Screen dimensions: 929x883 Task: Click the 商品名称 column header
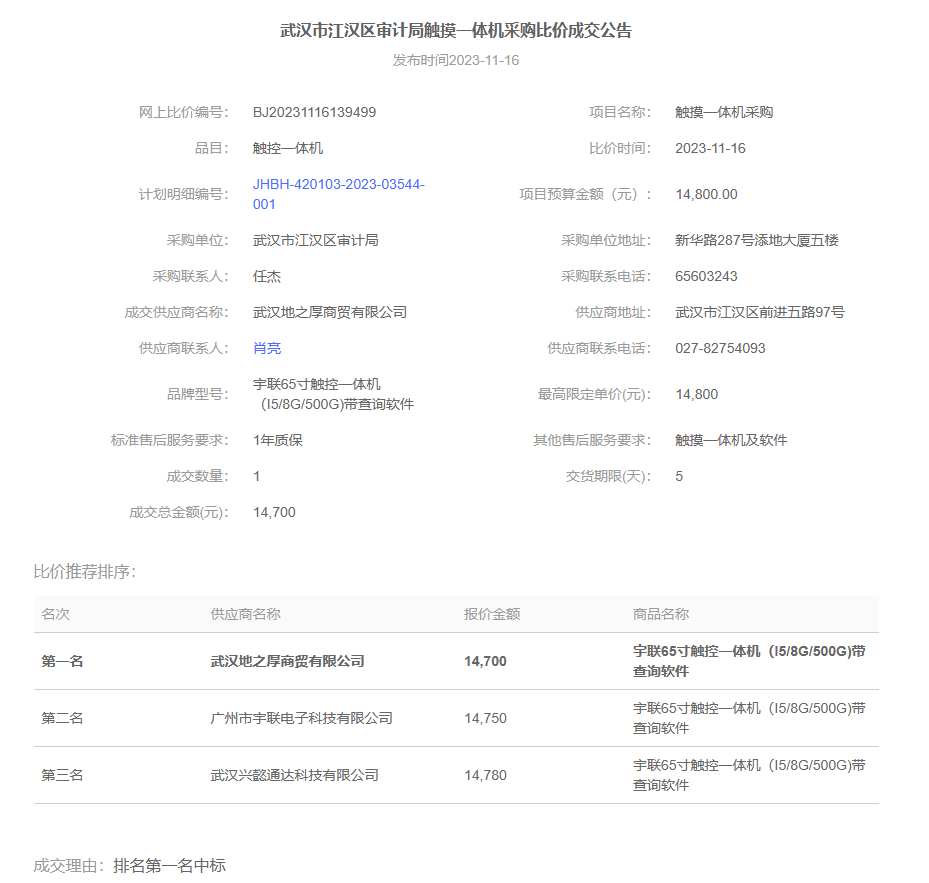[661, 614]
